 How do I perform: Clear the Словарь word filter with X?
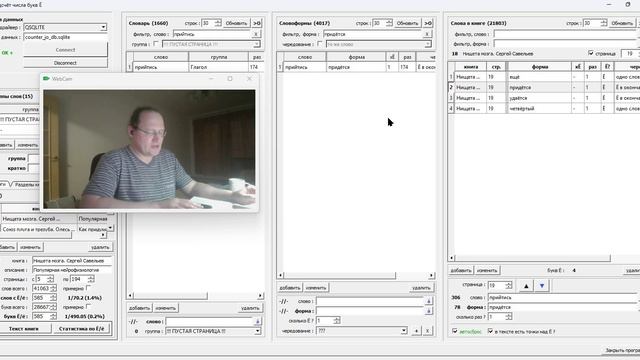coord(256,34)
